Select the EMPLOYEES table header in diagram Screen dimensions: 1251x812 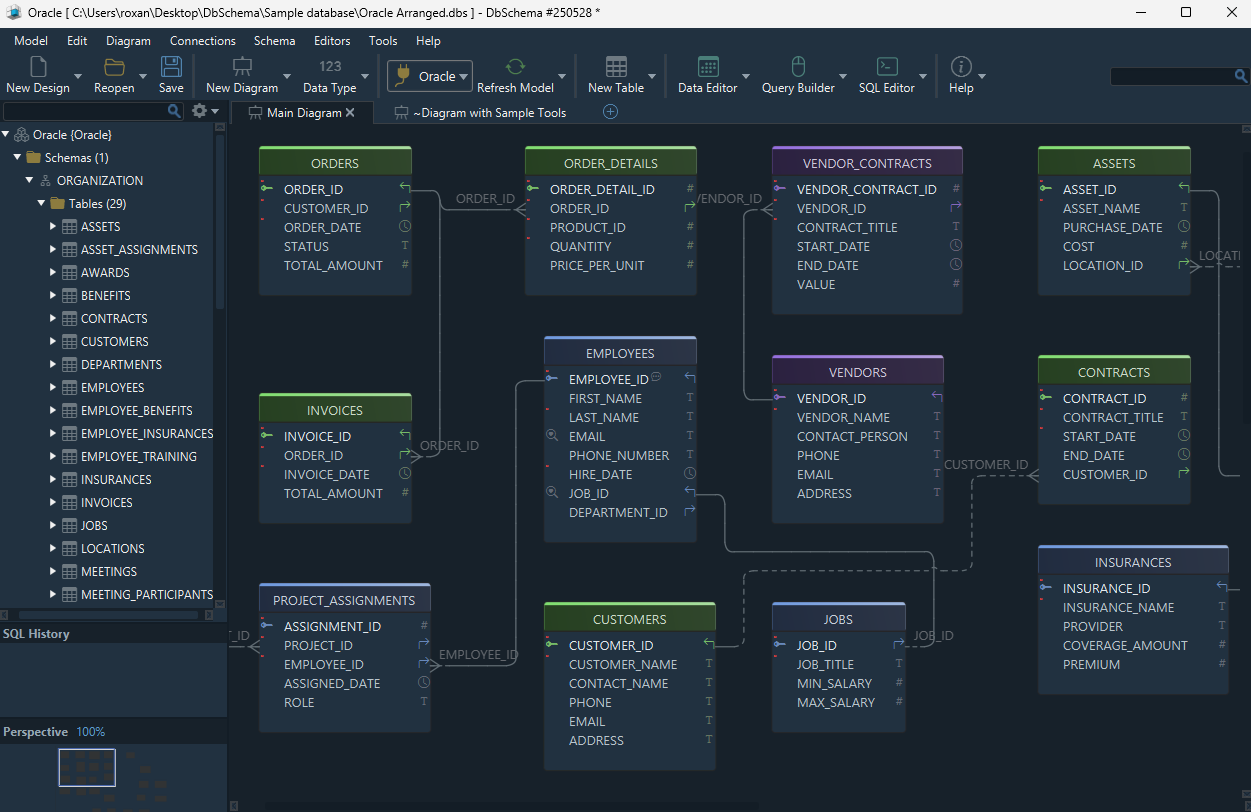tap(620, 353)
